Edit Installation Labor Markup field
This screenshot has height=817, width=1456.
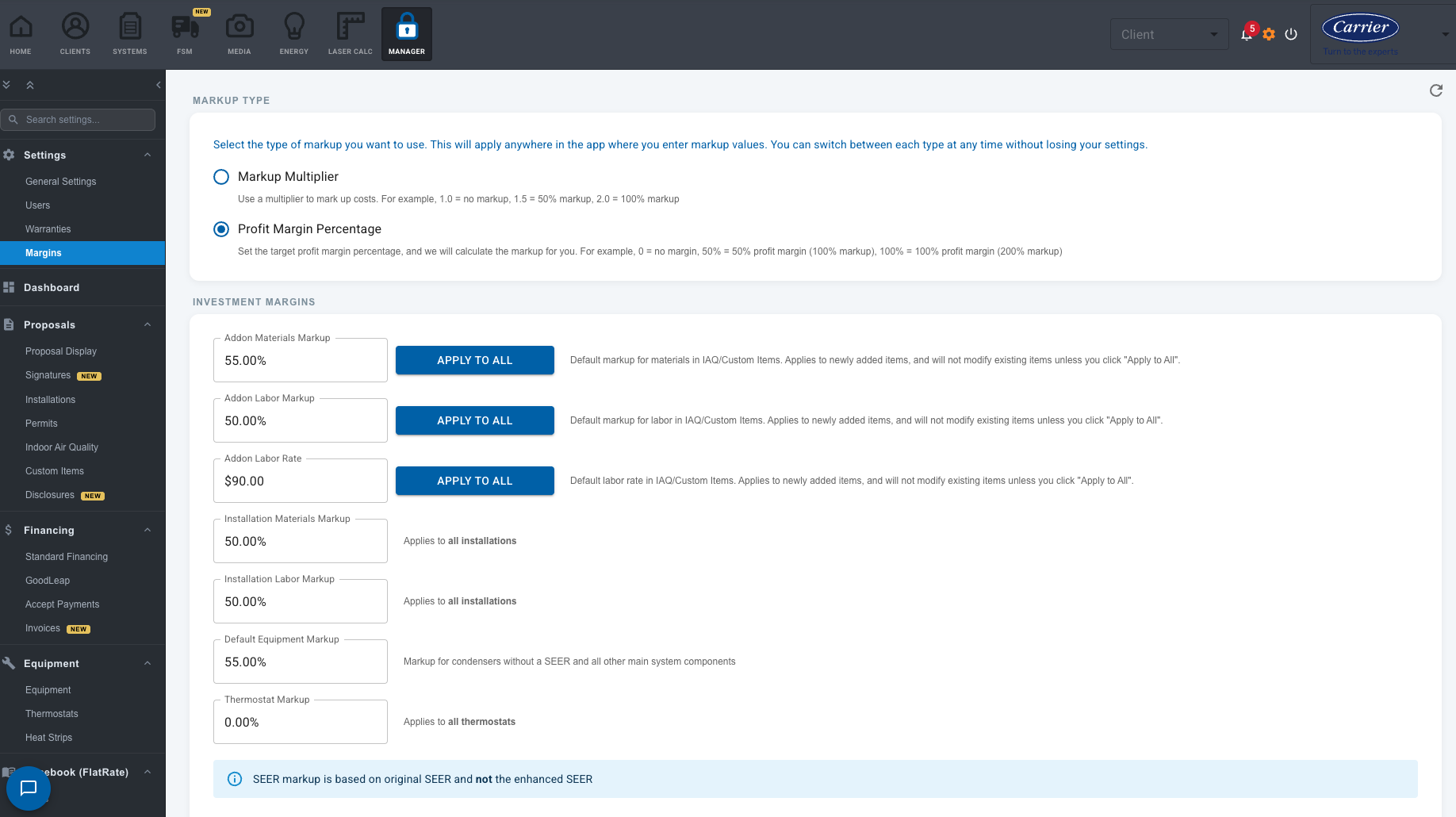(x=301, y=601)
